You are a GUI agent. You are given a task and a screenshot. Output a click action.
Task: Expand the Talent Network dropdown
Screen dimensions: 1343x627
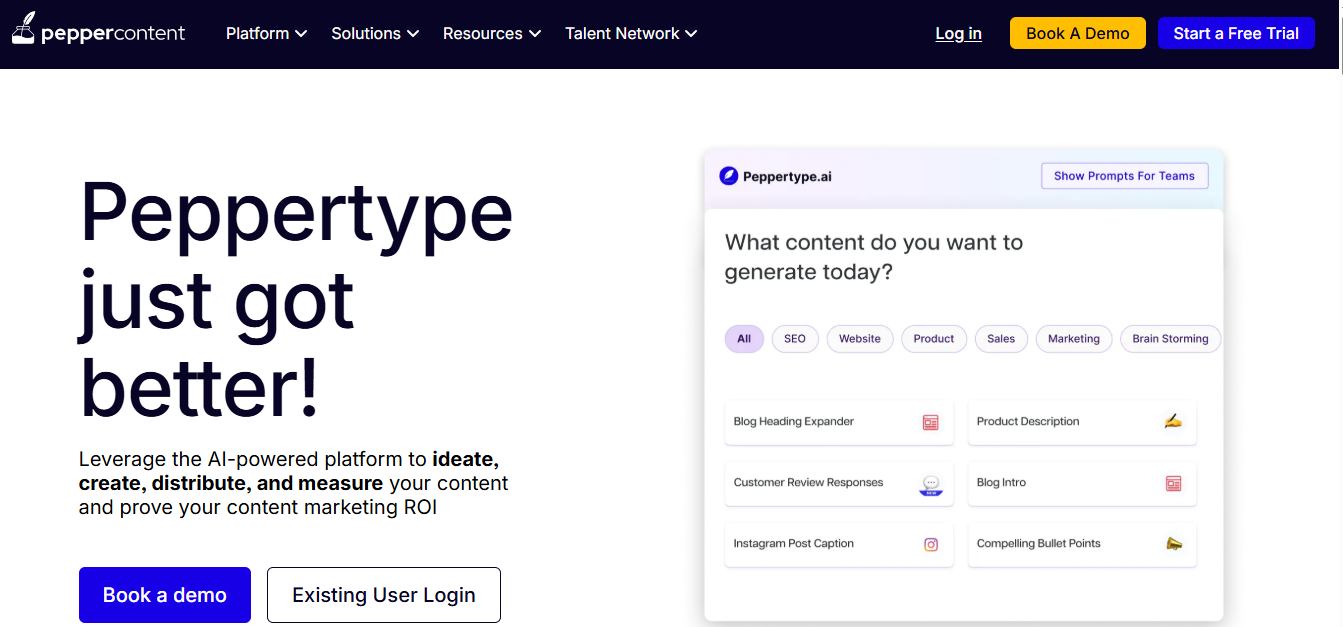[x=631, y=34]
